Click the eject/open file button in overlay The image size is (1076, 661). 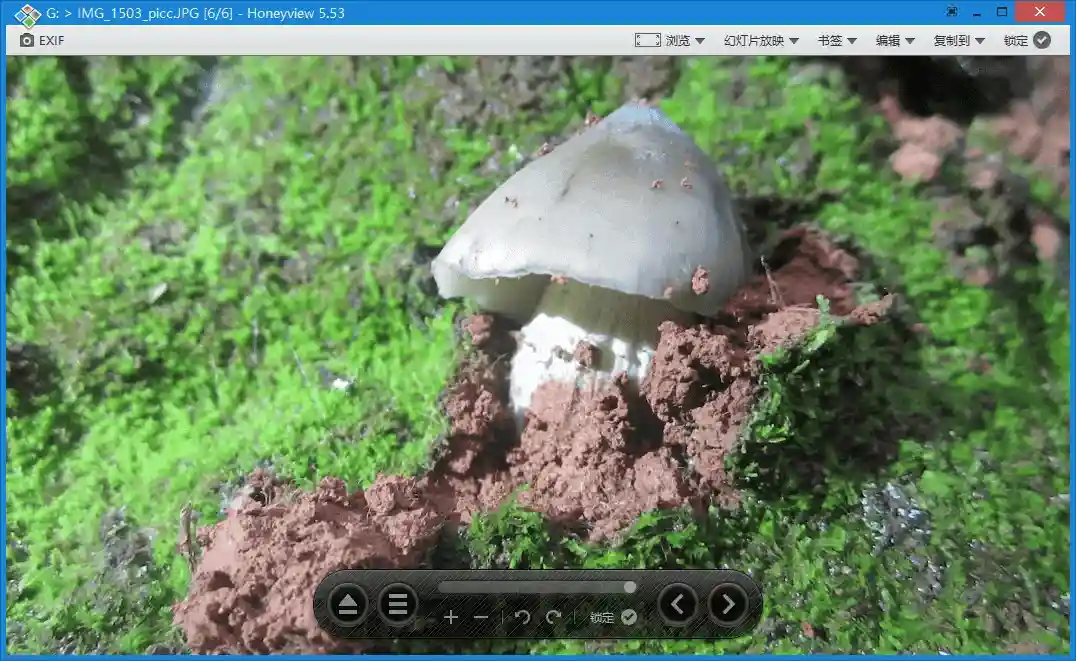(x=348, y=605)
